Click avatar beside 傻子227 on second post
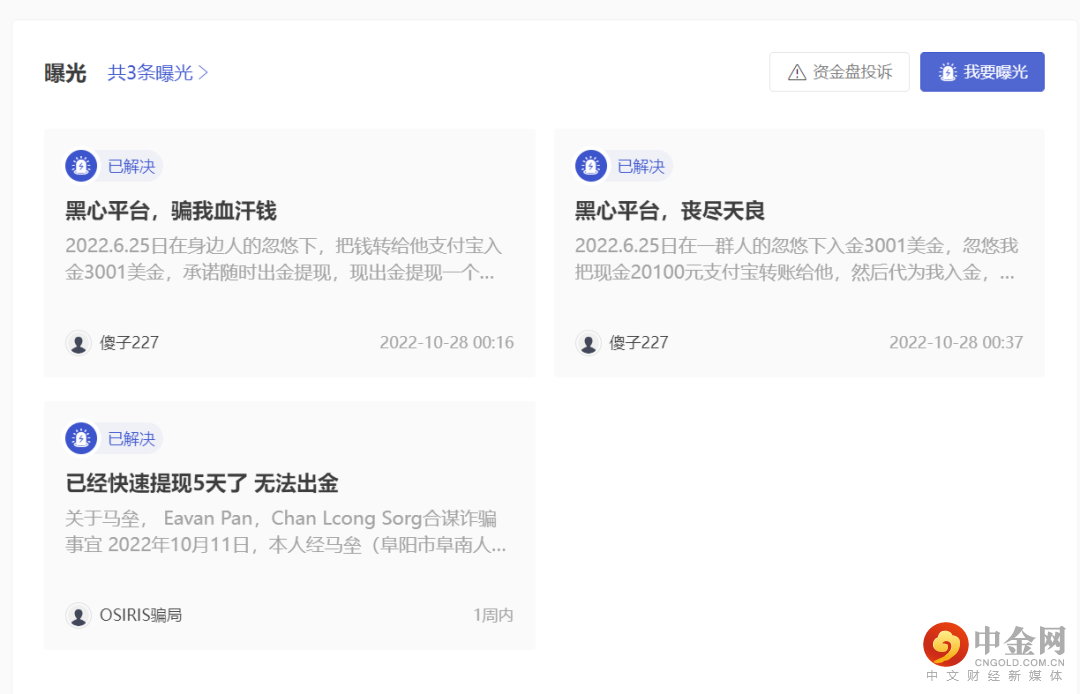Screen dimensions: 1080x694 (588, 342)
